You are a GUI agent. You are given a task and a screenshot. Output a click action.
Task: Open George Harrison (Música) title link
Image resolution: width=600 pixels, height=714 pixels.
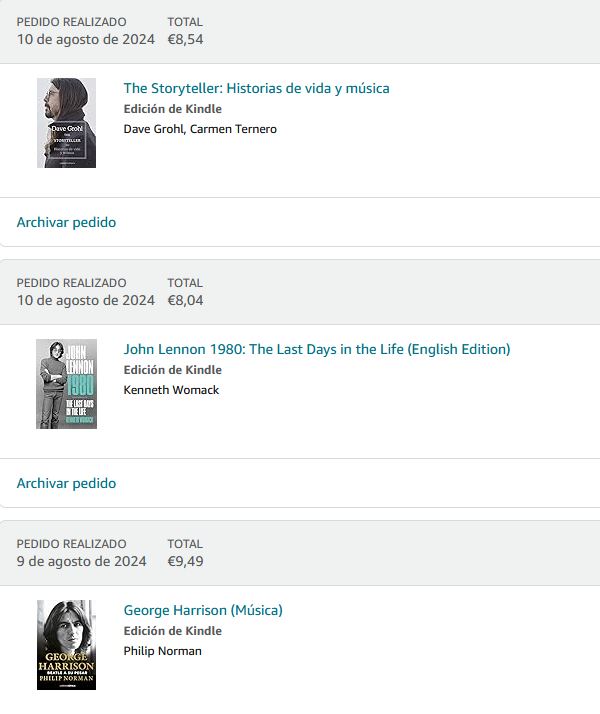coord(203,610)
